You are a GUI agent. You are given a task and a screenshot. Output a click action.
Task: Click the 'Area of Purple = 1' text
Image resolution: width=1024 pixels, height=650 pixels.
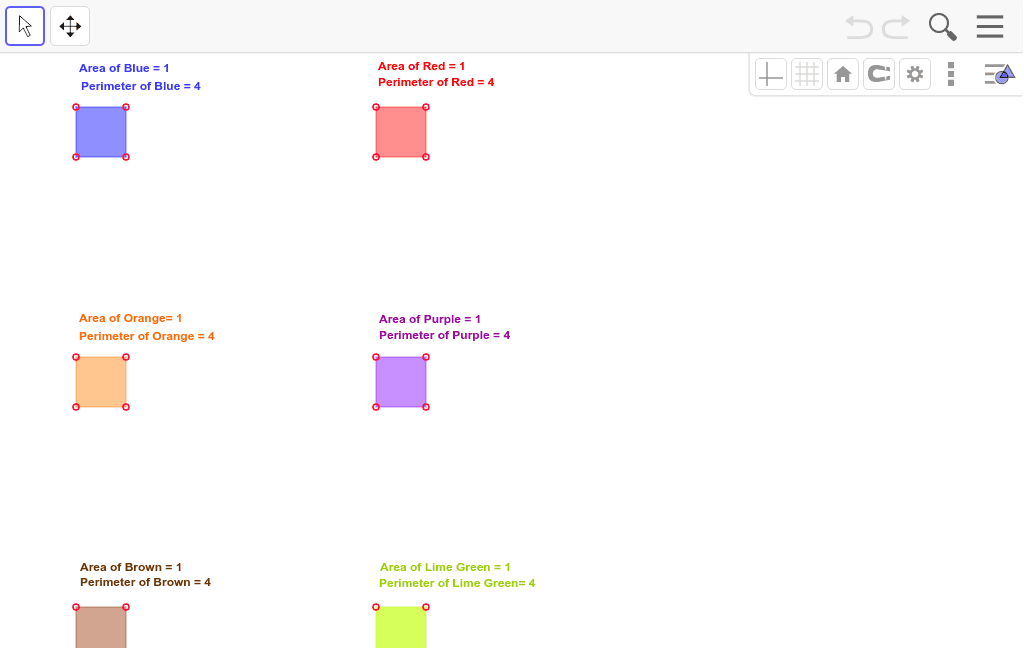coord(430,319)
